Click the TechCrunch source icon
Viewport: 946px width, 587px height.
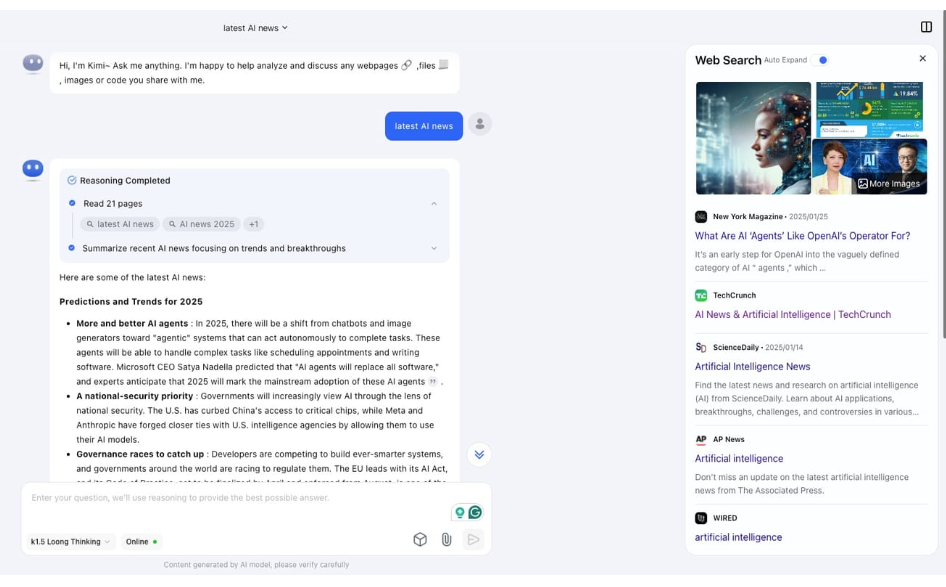pyautogui.click(x=700, y=296)
